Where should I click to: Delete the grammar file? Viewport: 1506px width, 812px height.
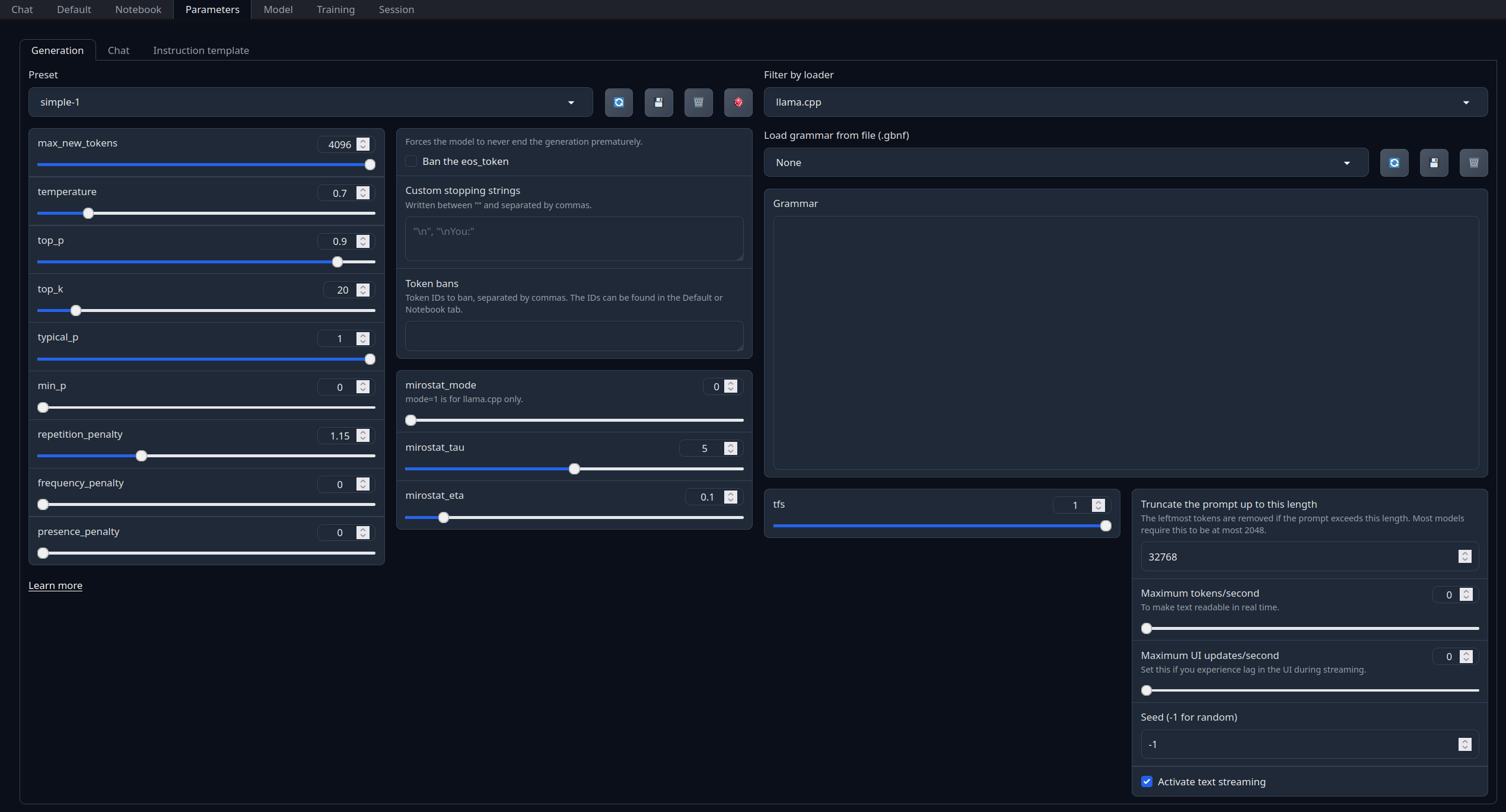[1473, 163]
